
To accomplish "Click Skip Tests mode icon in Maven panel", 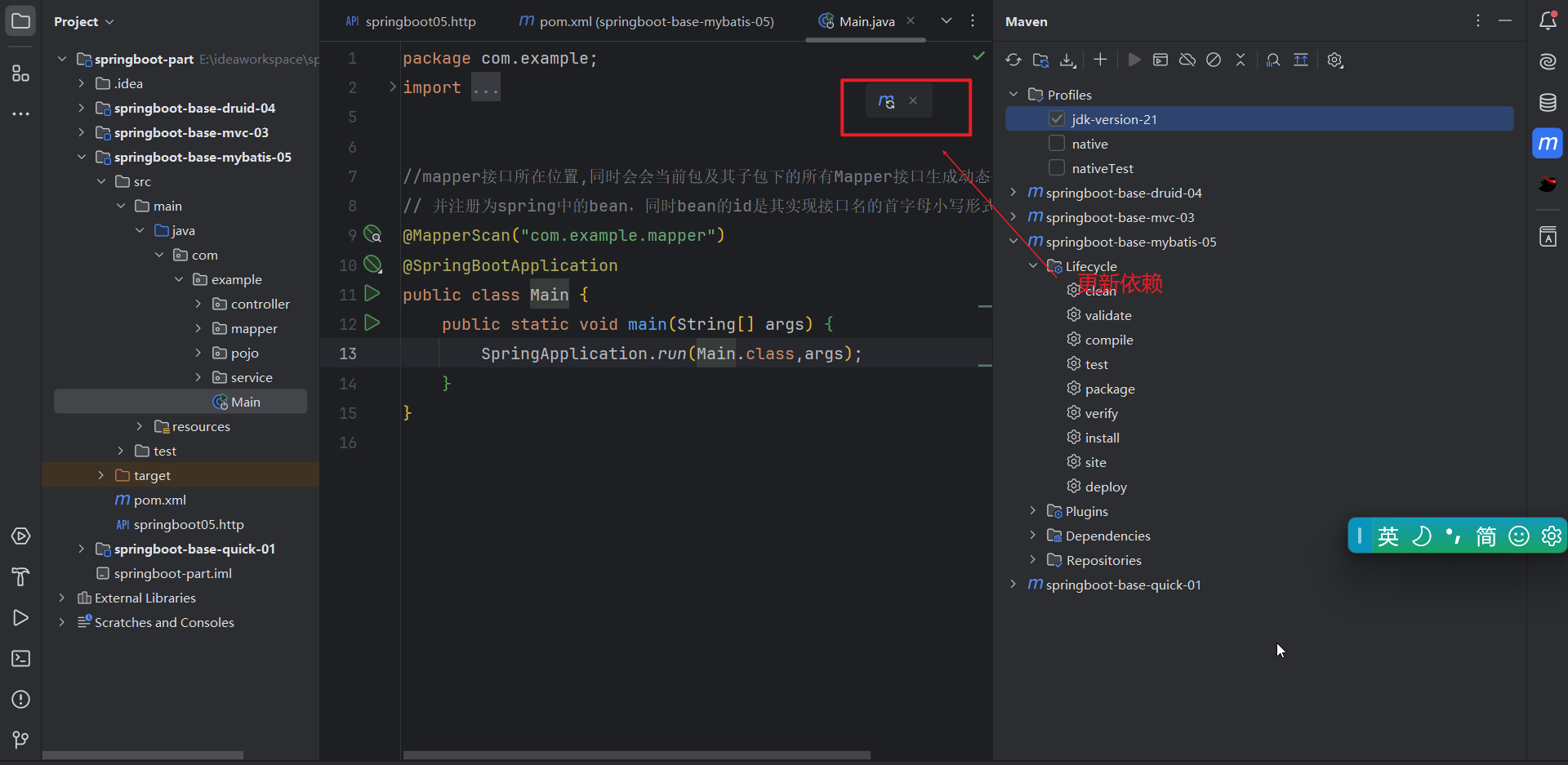I will click(x=1213, y=60).
